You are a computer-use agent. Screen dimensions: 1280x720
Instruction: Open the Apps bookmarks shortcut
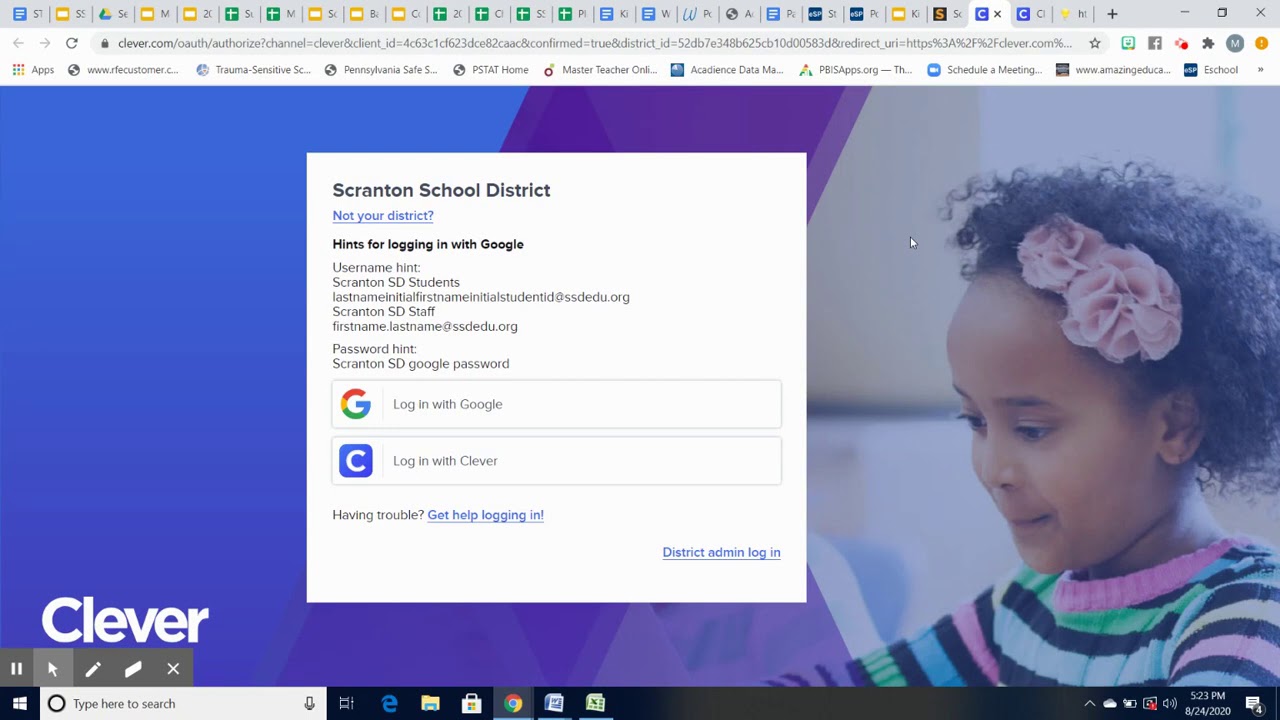[x=33, y=70]
